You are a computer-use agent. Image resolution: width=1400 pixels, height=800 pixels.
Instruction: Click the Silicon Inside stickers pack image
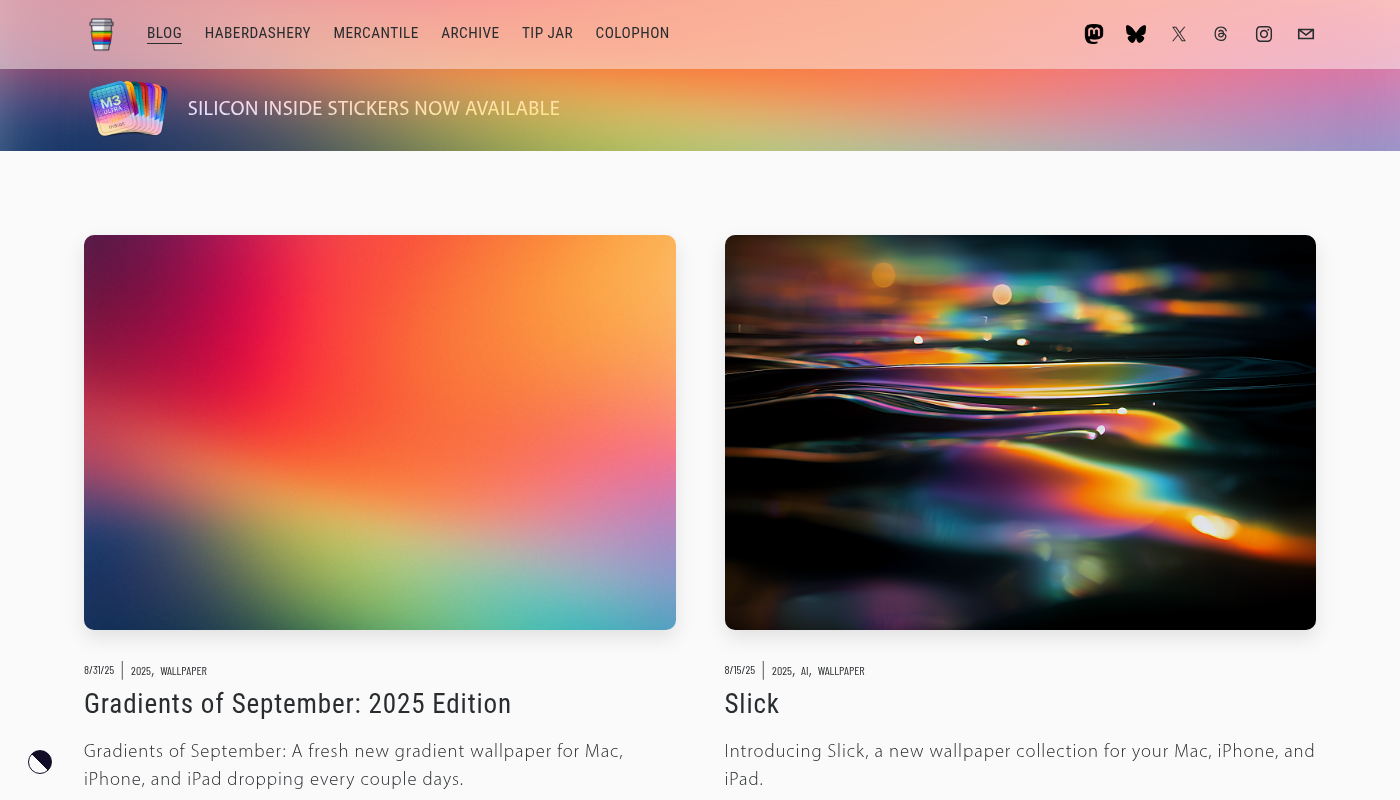[127, 108]
